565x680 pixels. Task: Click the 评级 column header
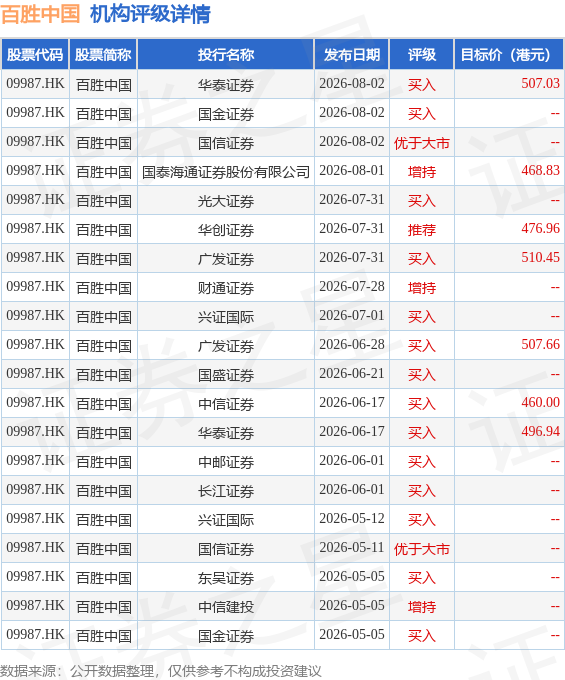tap(421, 55)
